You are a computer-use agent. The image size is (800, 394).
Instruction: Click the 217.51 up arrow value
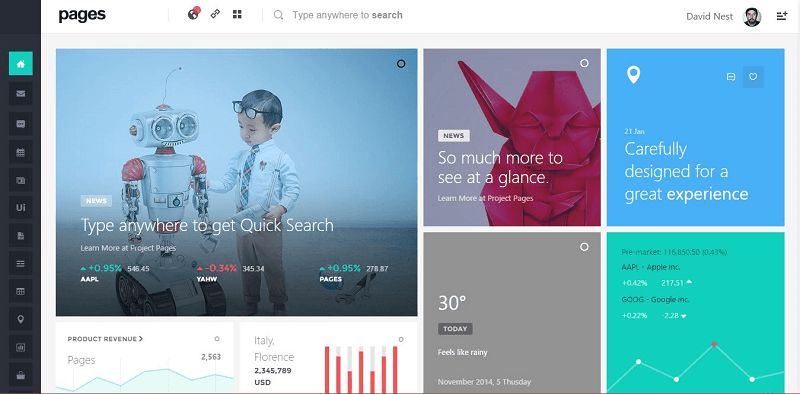pos(677,283)
